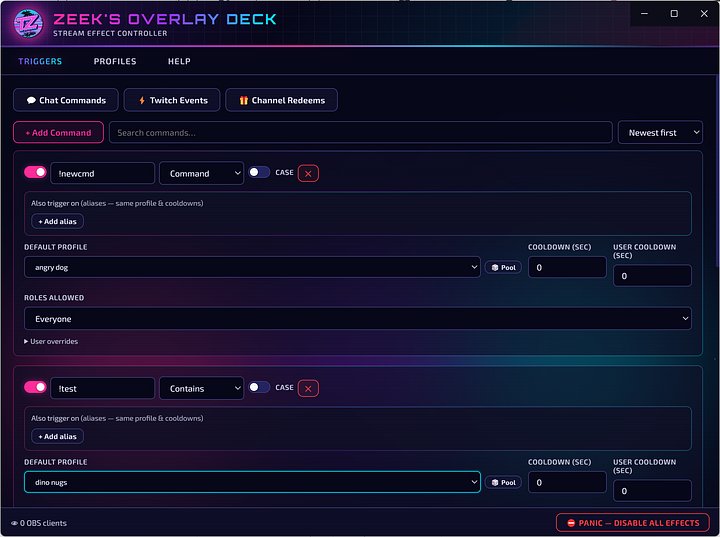Click the !newcmd command name field
Screen dimensions: 720x537
tap(102, 173)
